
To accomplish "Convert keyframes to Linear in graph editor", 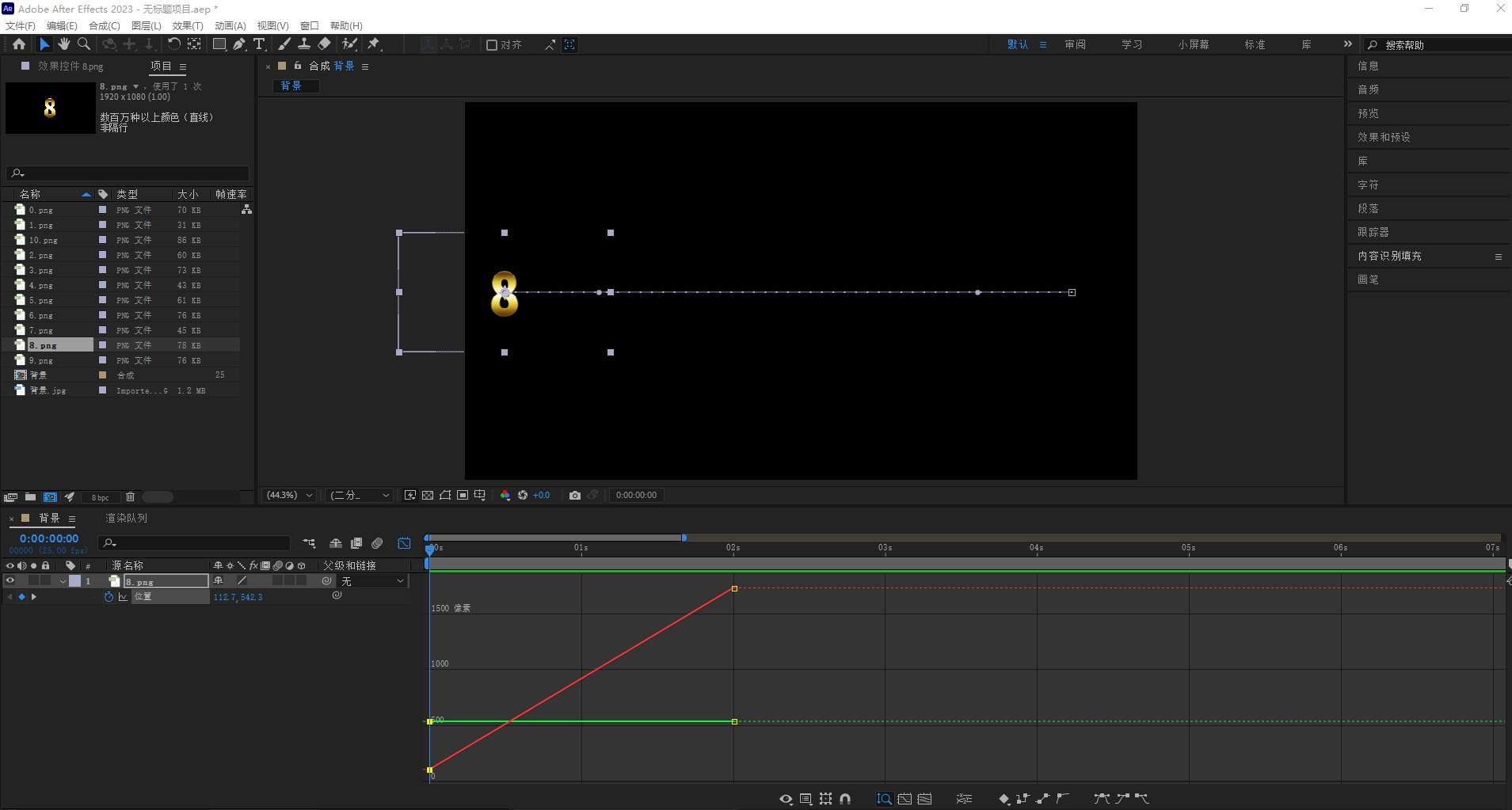I will (x=1042, y=799).
